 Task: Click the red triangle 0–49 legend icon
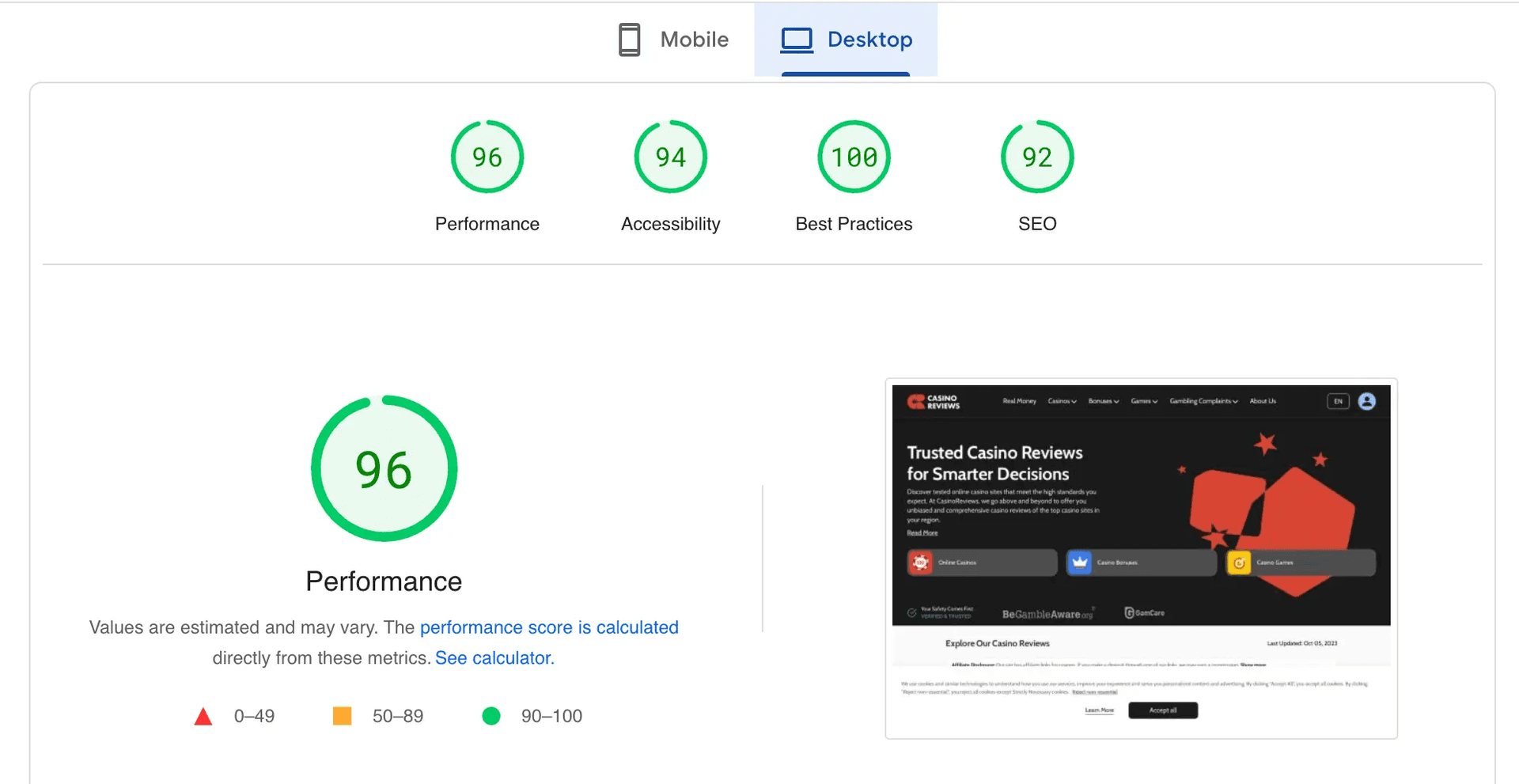(203, 716)
